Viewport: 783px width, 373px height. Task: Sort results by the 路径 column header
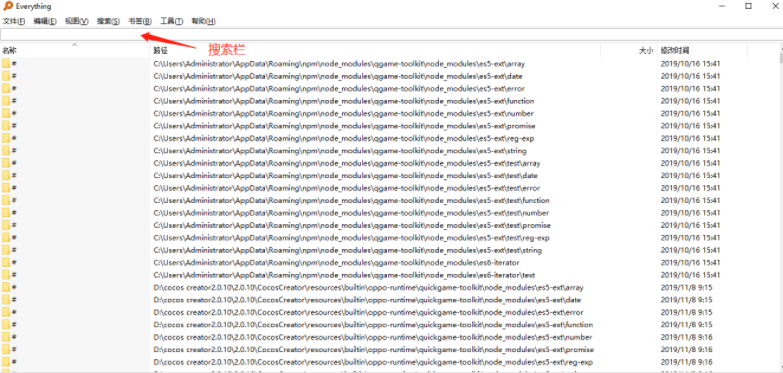160,50
